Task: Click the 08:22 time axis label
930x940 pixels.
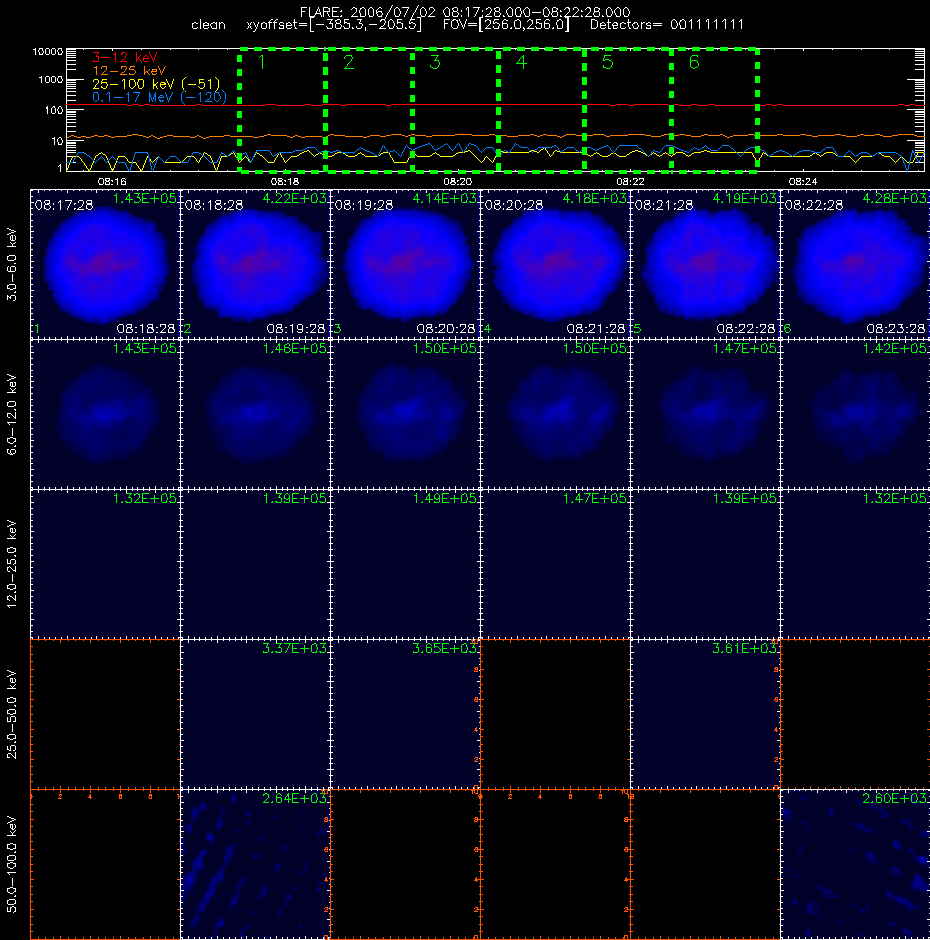Action: tap(630, 181)
